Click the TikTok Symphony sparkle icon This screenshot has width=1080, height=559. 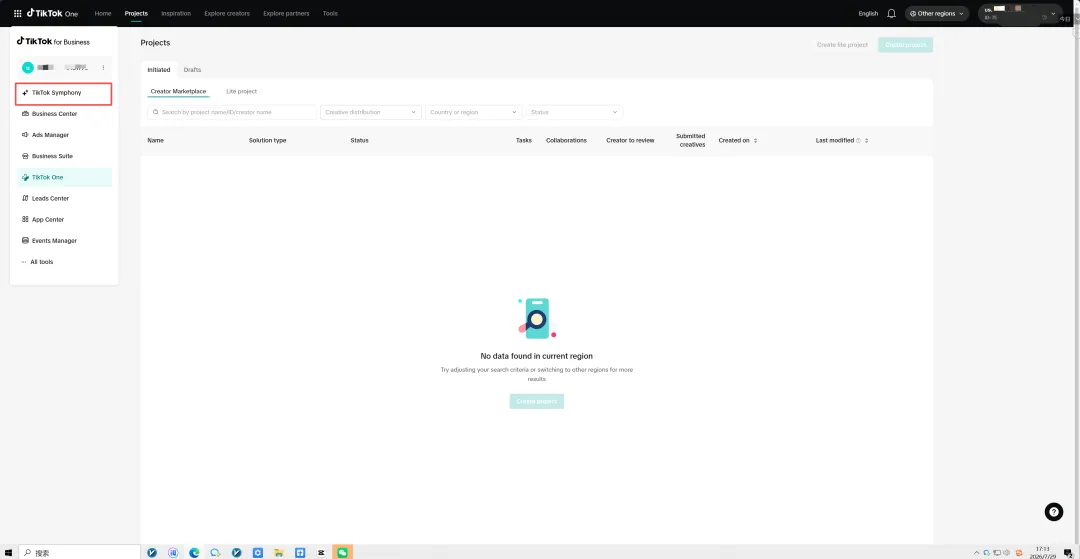(x=25, y=92)
